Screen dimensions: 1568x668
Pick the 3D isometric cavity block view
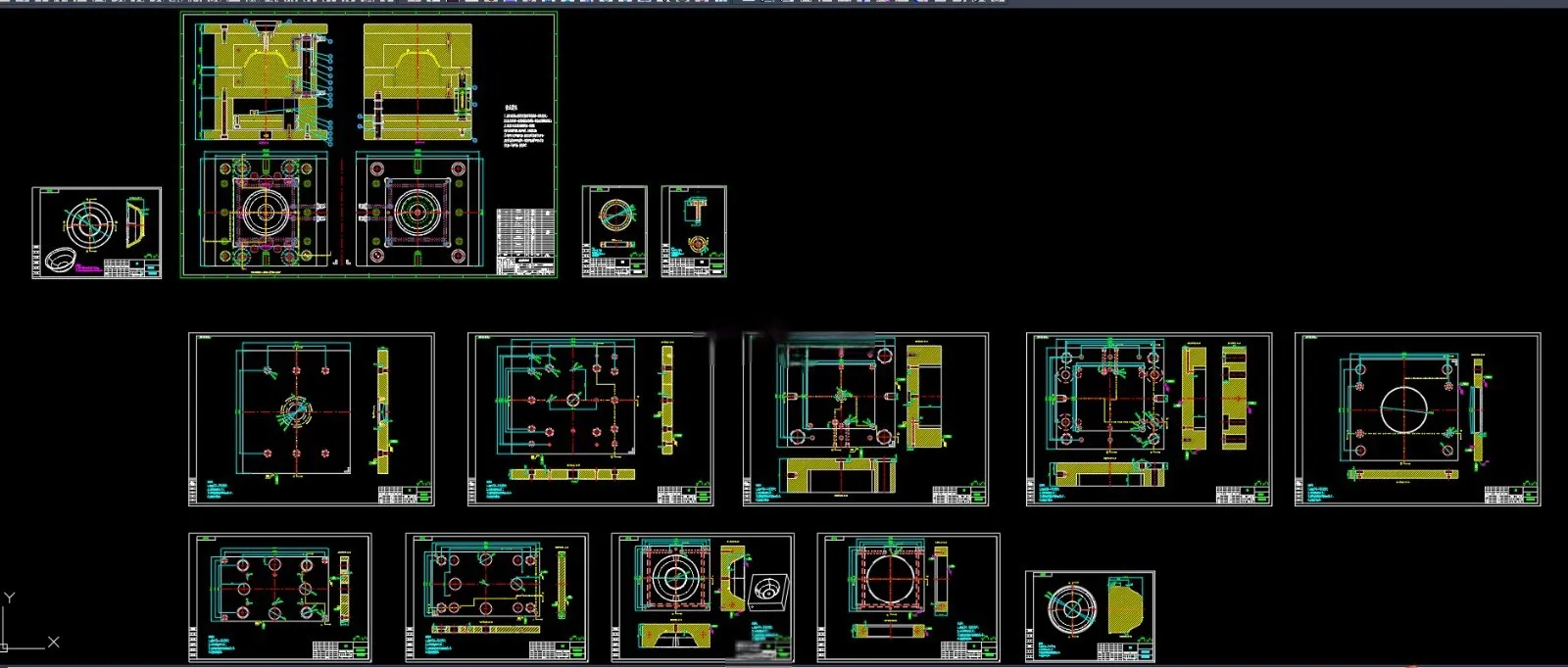point(767,591)
